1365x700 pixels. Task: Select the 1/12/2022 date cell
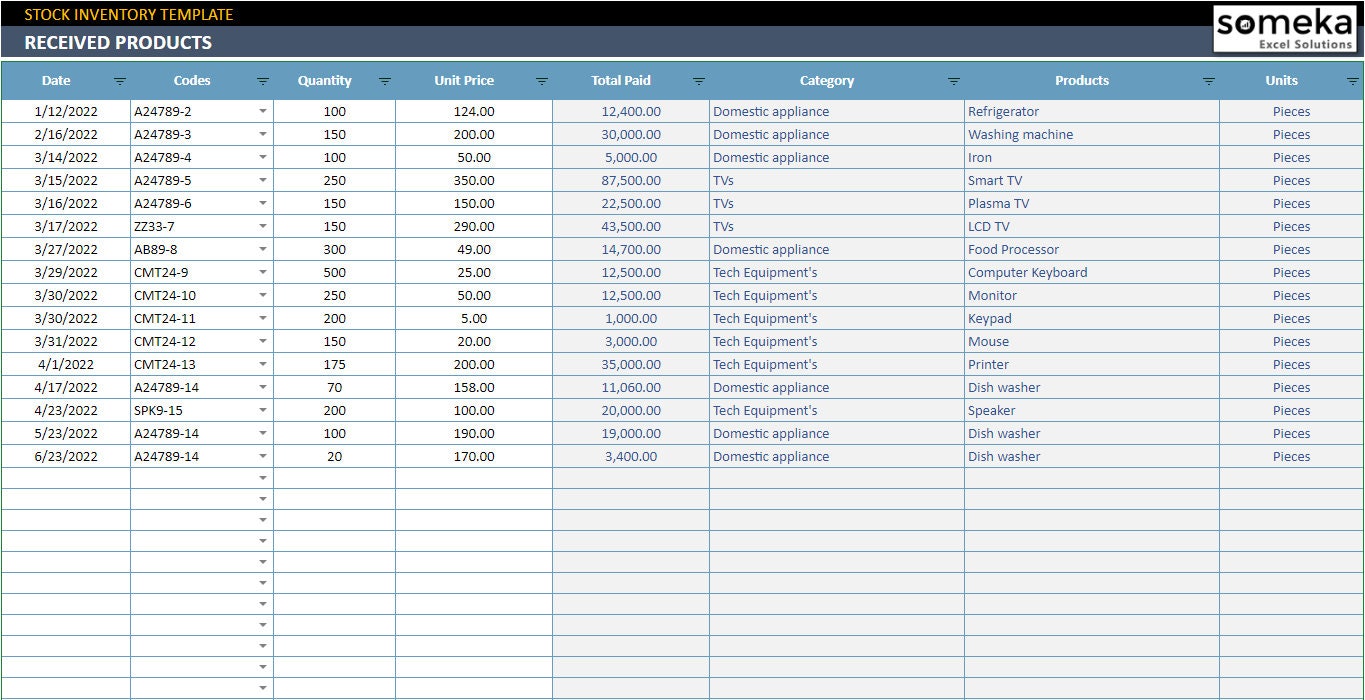point(66,111)
